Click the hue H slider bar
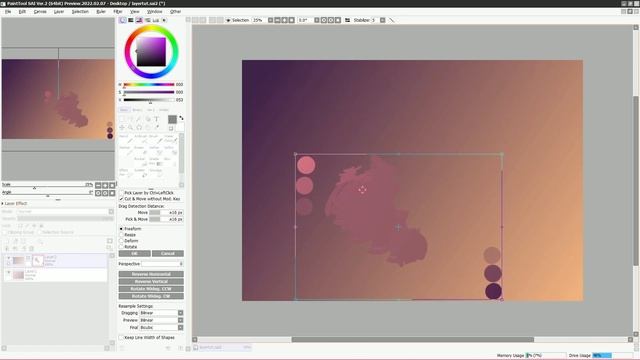 coord(149,84)
